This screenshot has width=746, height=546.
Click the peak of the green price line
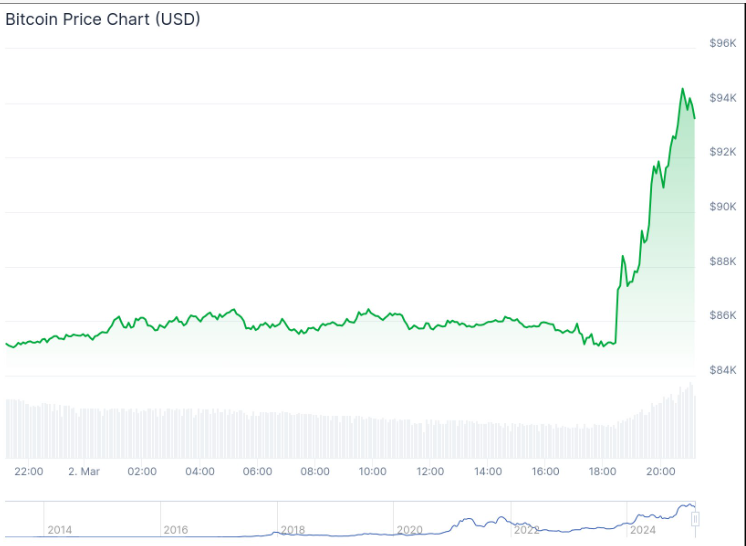pyautogui.click(x=683, y=89)
